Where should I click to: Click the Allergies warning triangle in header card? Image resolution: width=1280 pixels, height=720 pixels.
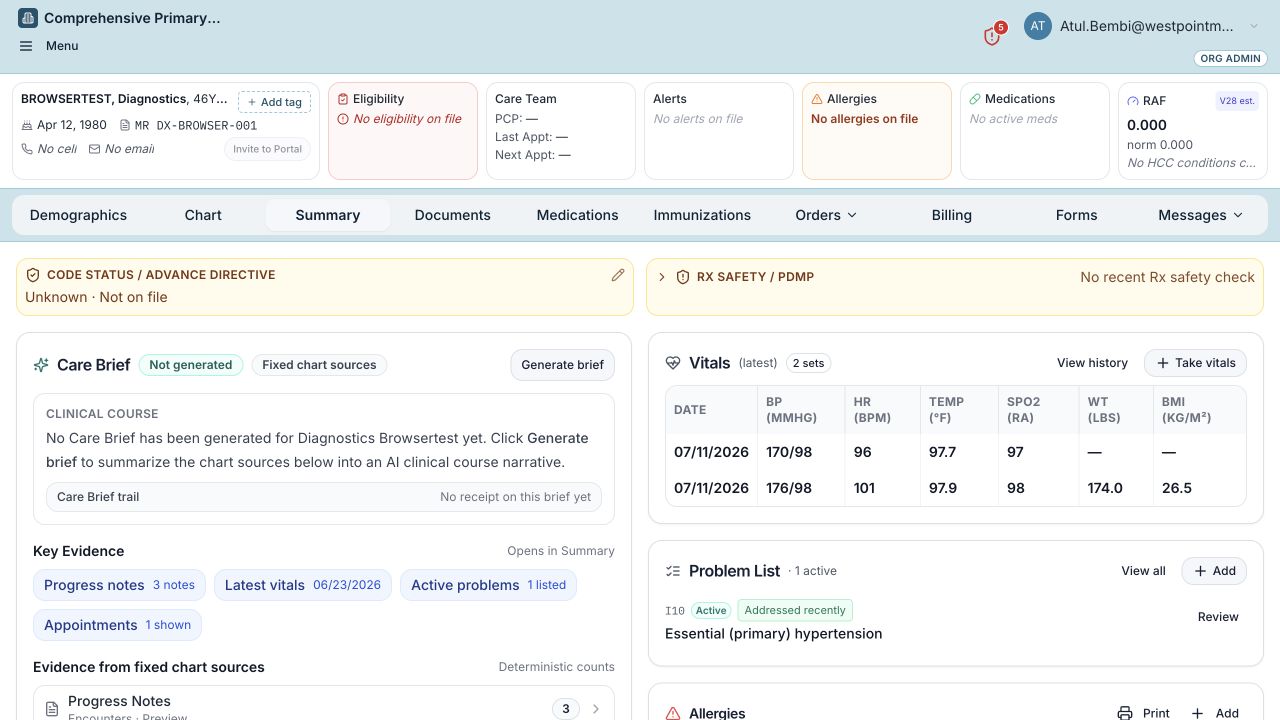[817, 99]
